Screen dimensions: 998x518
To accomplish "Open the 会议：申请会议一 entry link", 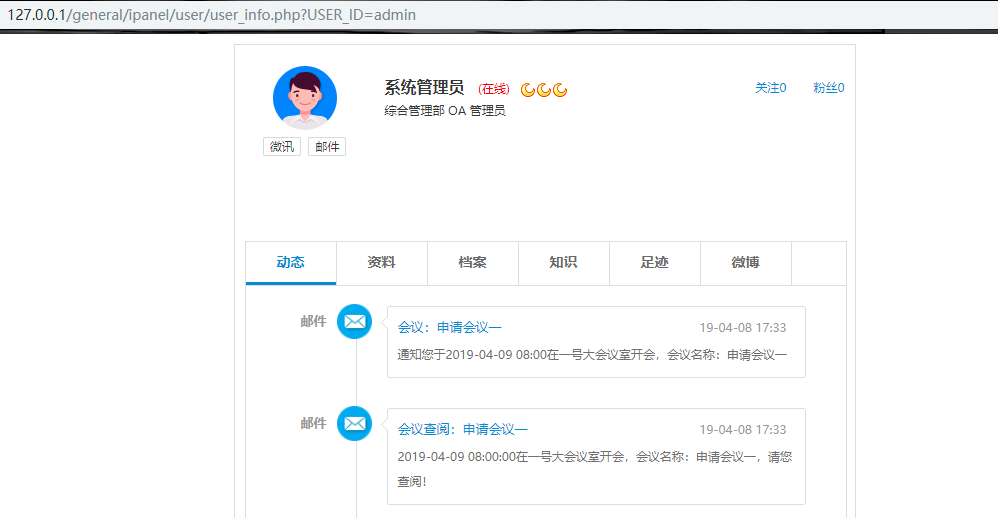I will tap(450, 328).
